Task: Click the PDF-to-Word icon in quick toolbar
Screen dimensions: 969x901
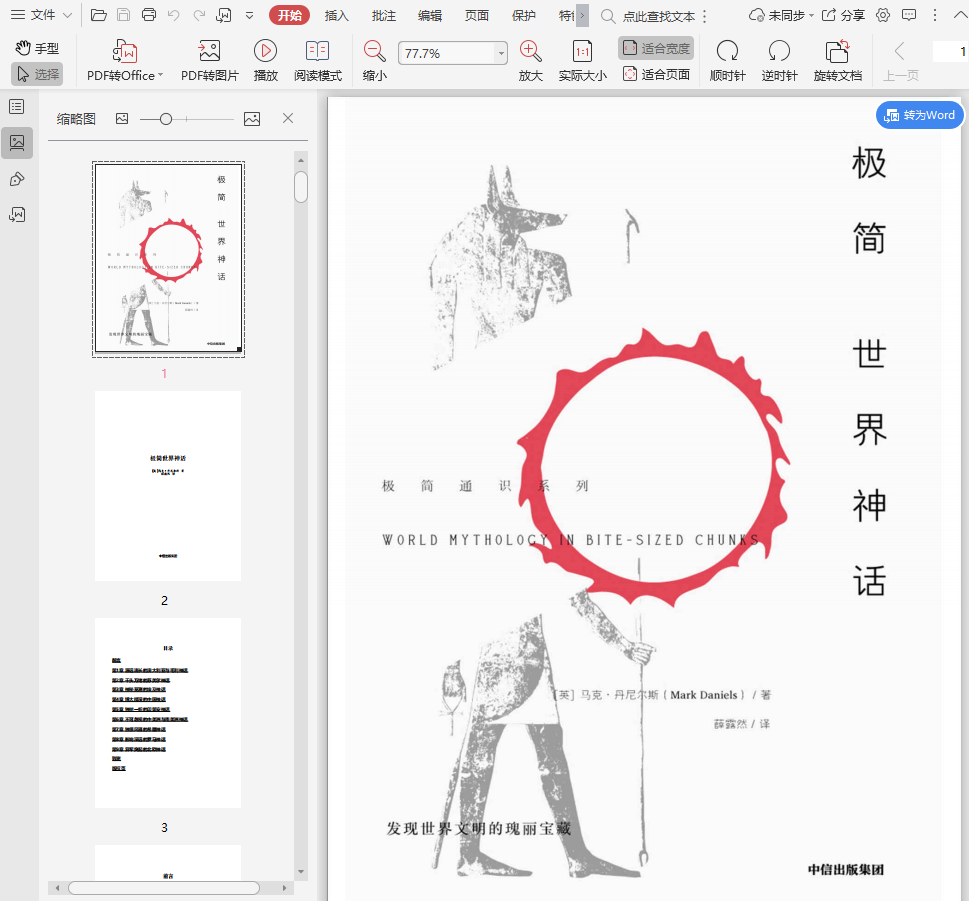Action: [x=223, y=15]
